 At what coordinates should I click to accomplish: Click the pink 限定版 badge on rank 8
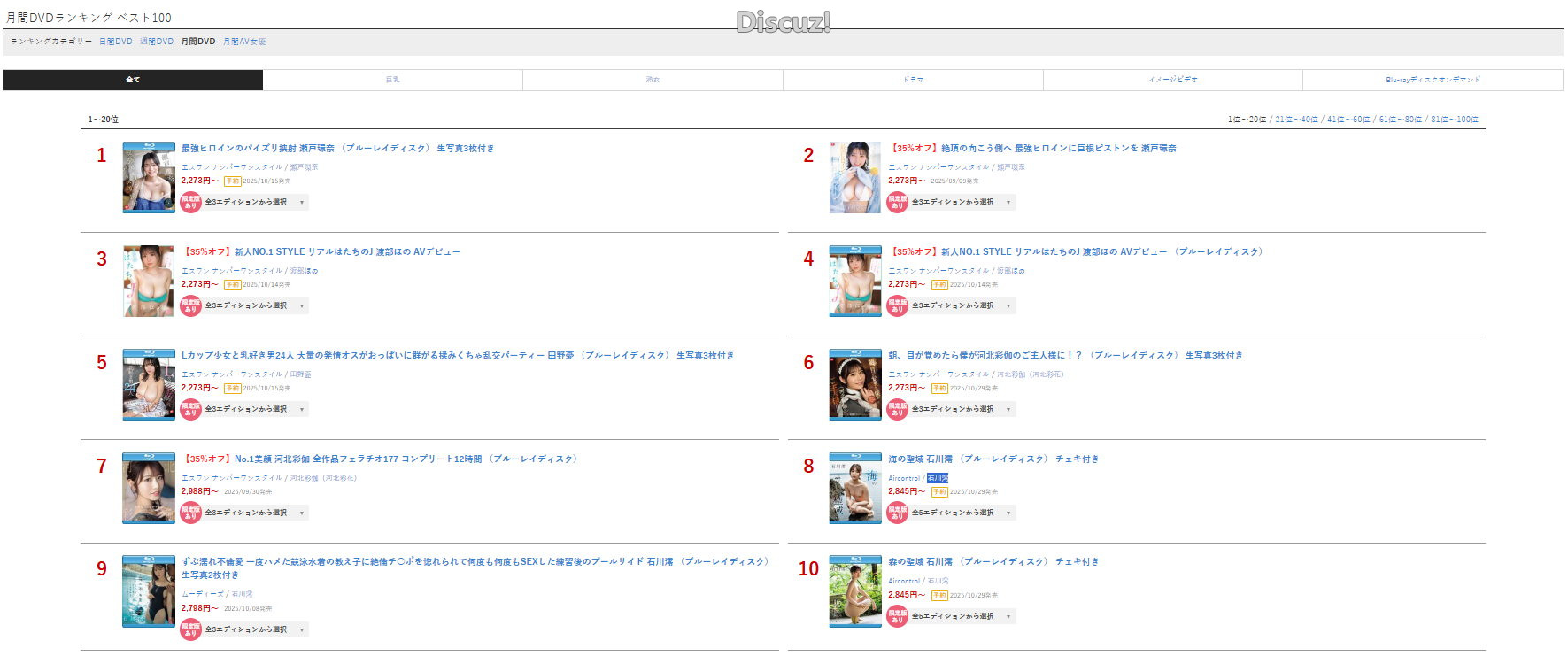(x=898, y=513)
